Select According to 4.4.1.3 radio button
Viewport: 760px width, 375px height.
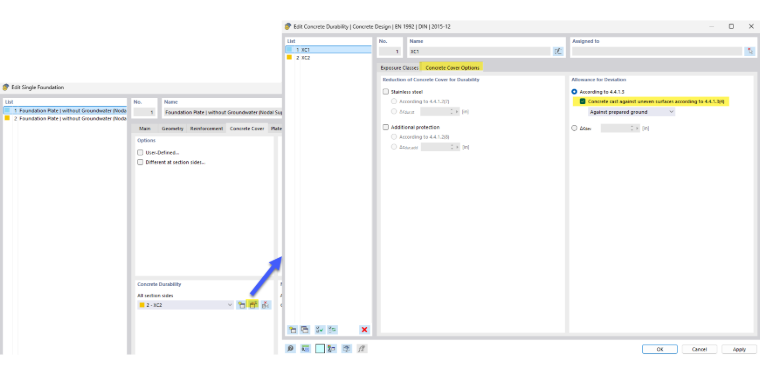tap(574, 92)
